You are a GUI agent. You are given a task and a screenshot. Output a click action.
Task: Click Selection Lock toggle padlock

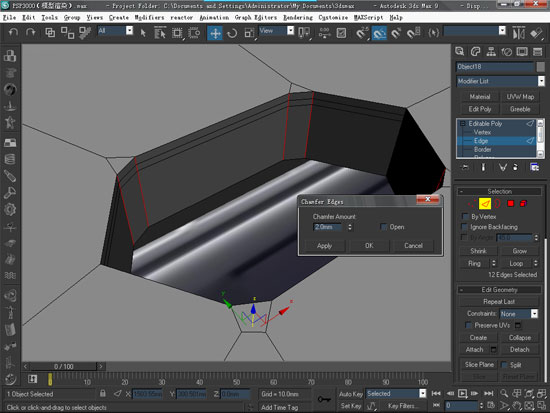102,393
